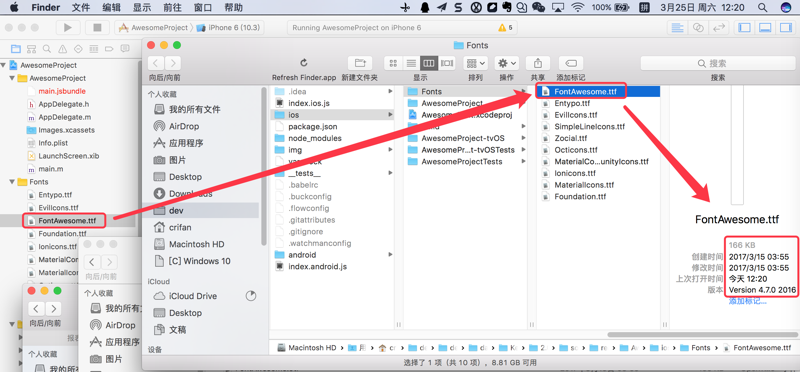Open the arrange (排列) dropdown
The image size is (800, 372).
tap(476, 63)
